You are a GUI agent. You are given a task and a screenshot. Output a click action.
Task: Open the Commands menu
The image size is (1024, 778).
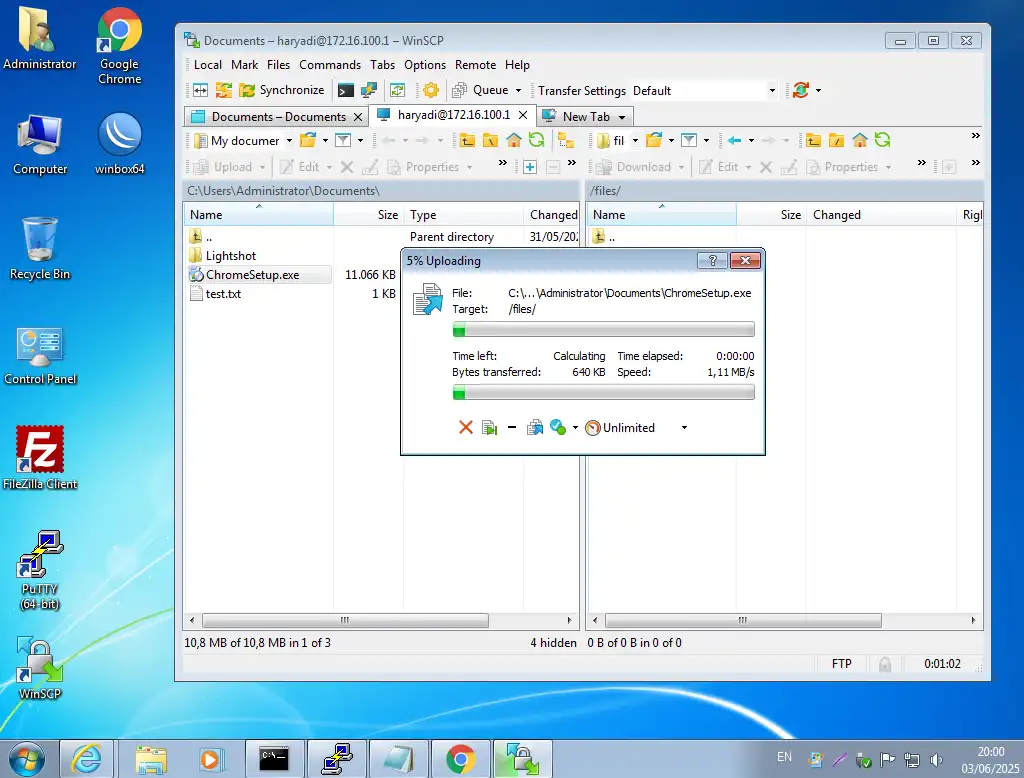(330, 65)
